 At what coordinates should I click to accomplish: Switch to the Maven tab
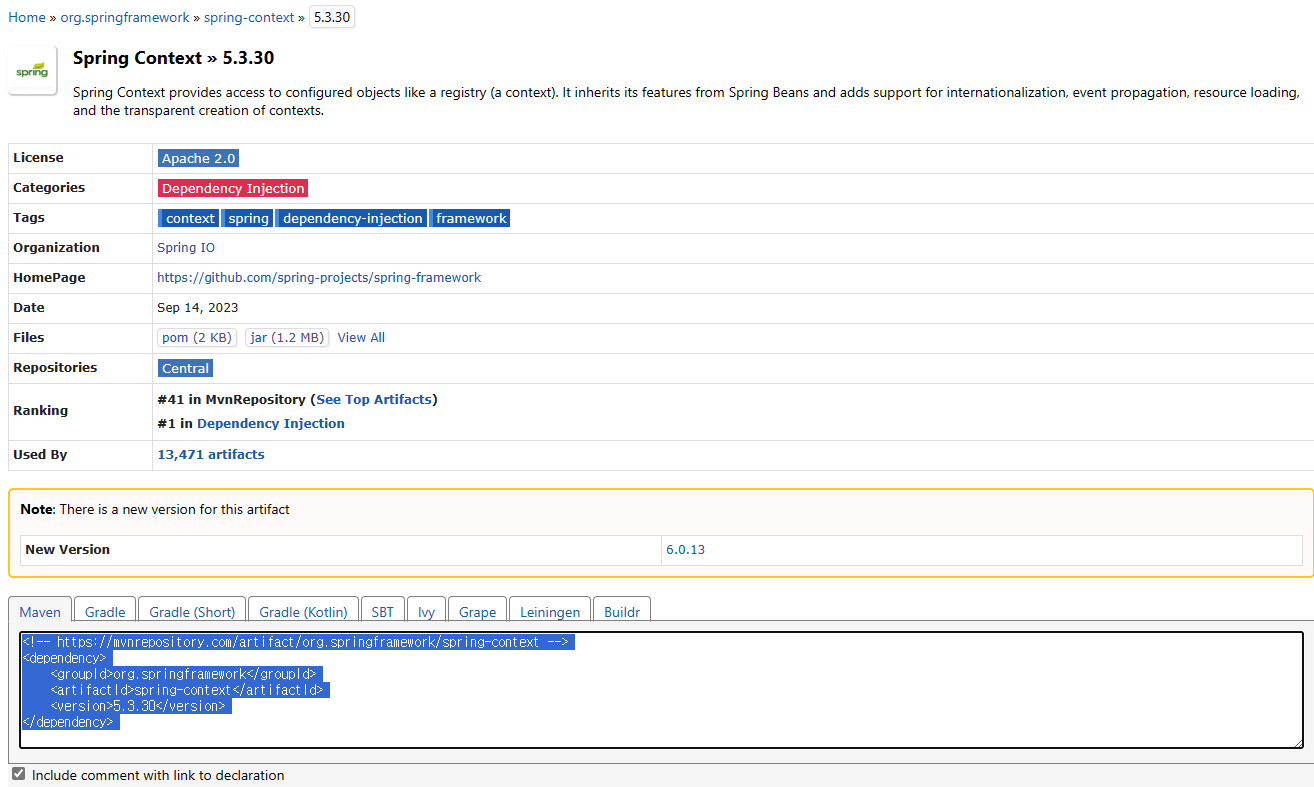click(x=40, y=611)
